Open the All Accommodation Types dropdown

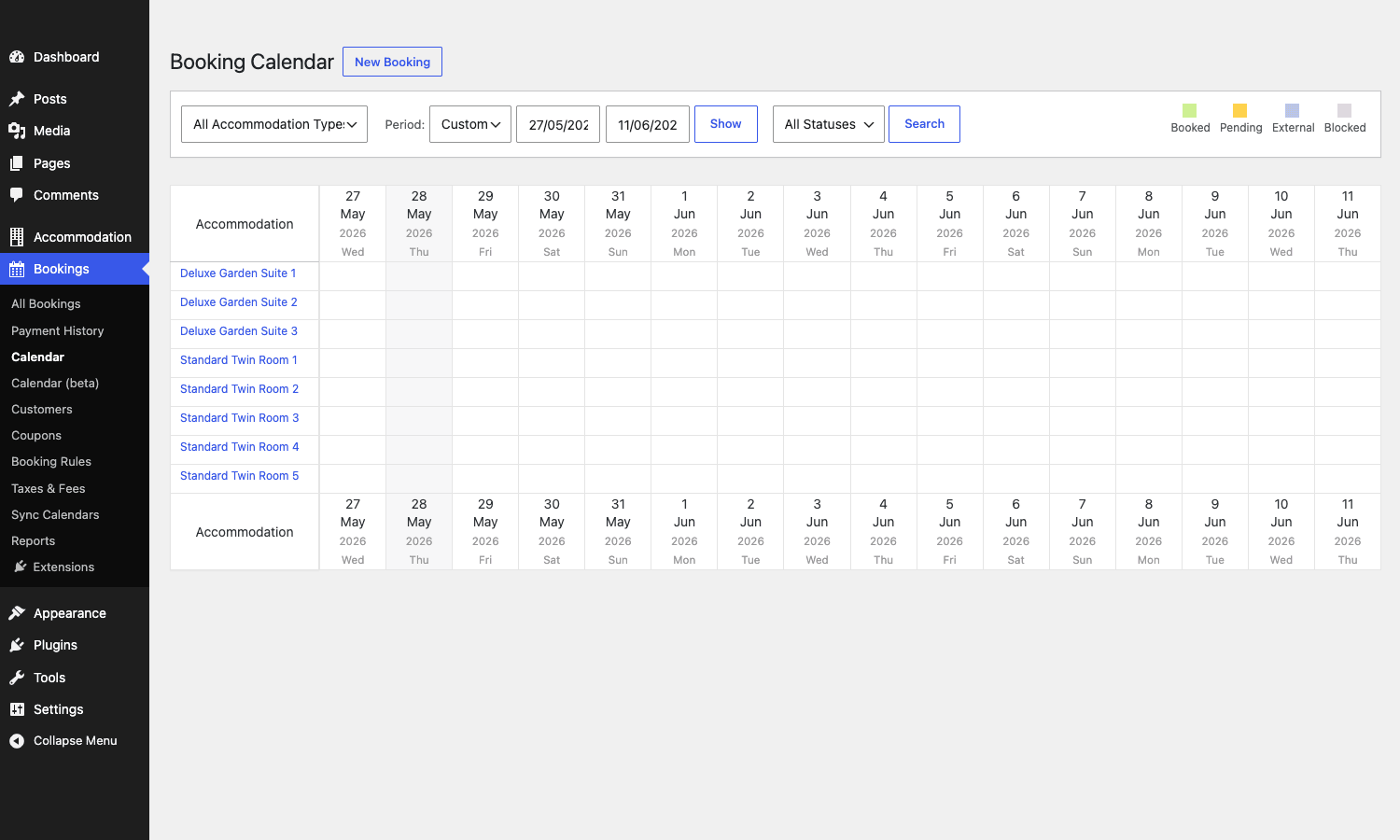[x=274, y=124]
